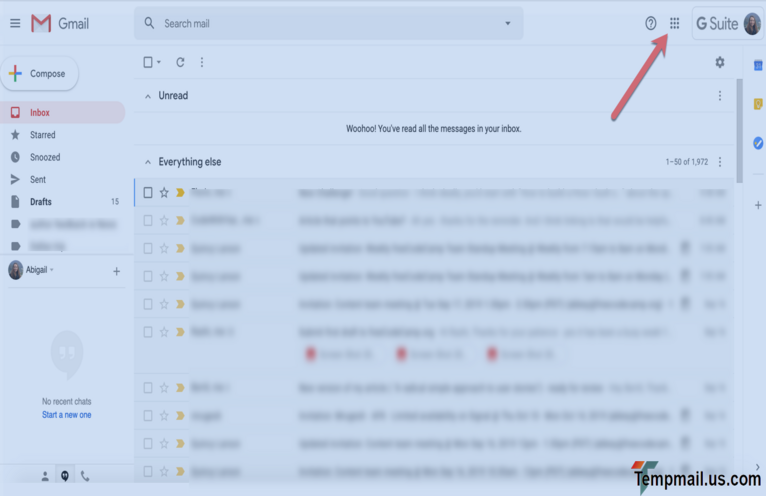Screen dimensions: 766x496
Task: Collapse the Unread section
Action: tap(148, 96)
